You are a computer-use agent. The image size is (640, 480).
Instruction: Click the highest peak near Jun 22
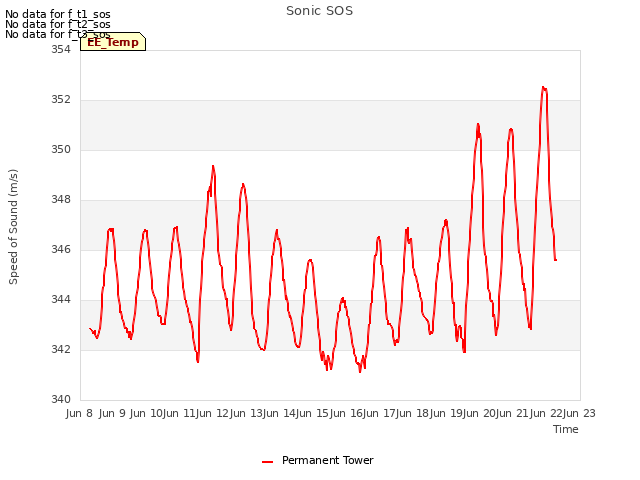coord(543,87)
